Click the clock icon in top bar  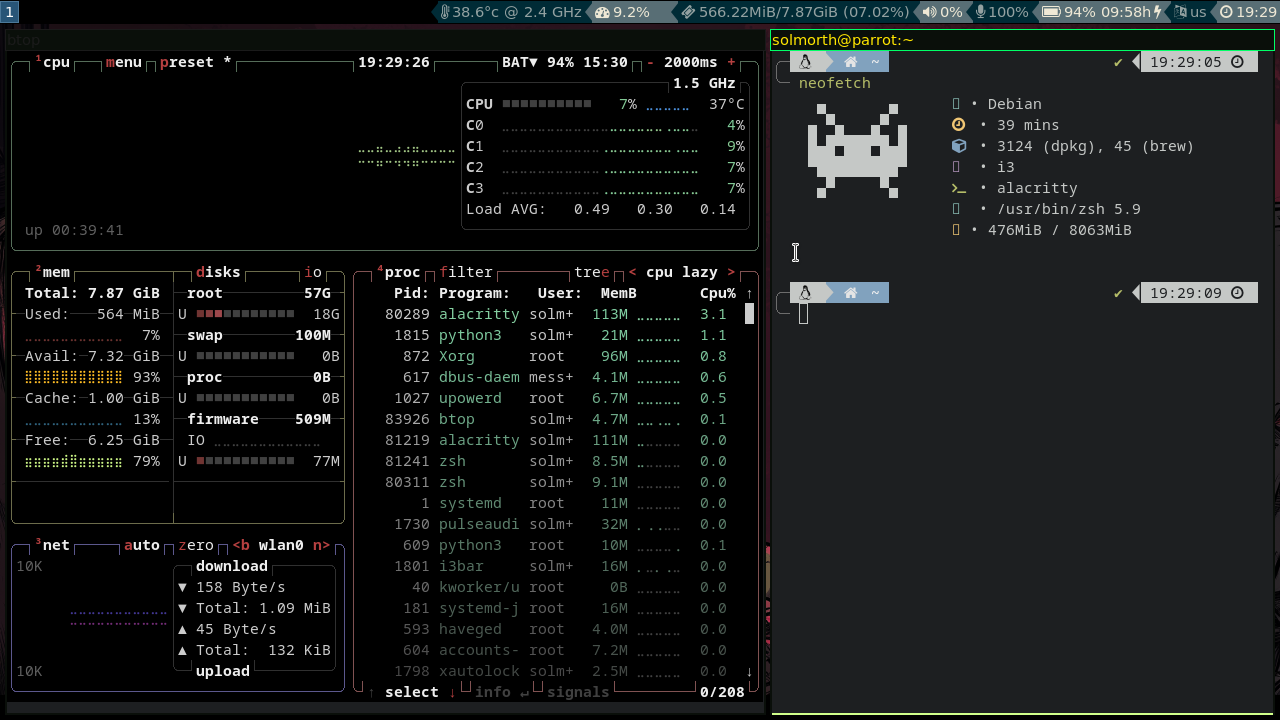[1226, 12]
